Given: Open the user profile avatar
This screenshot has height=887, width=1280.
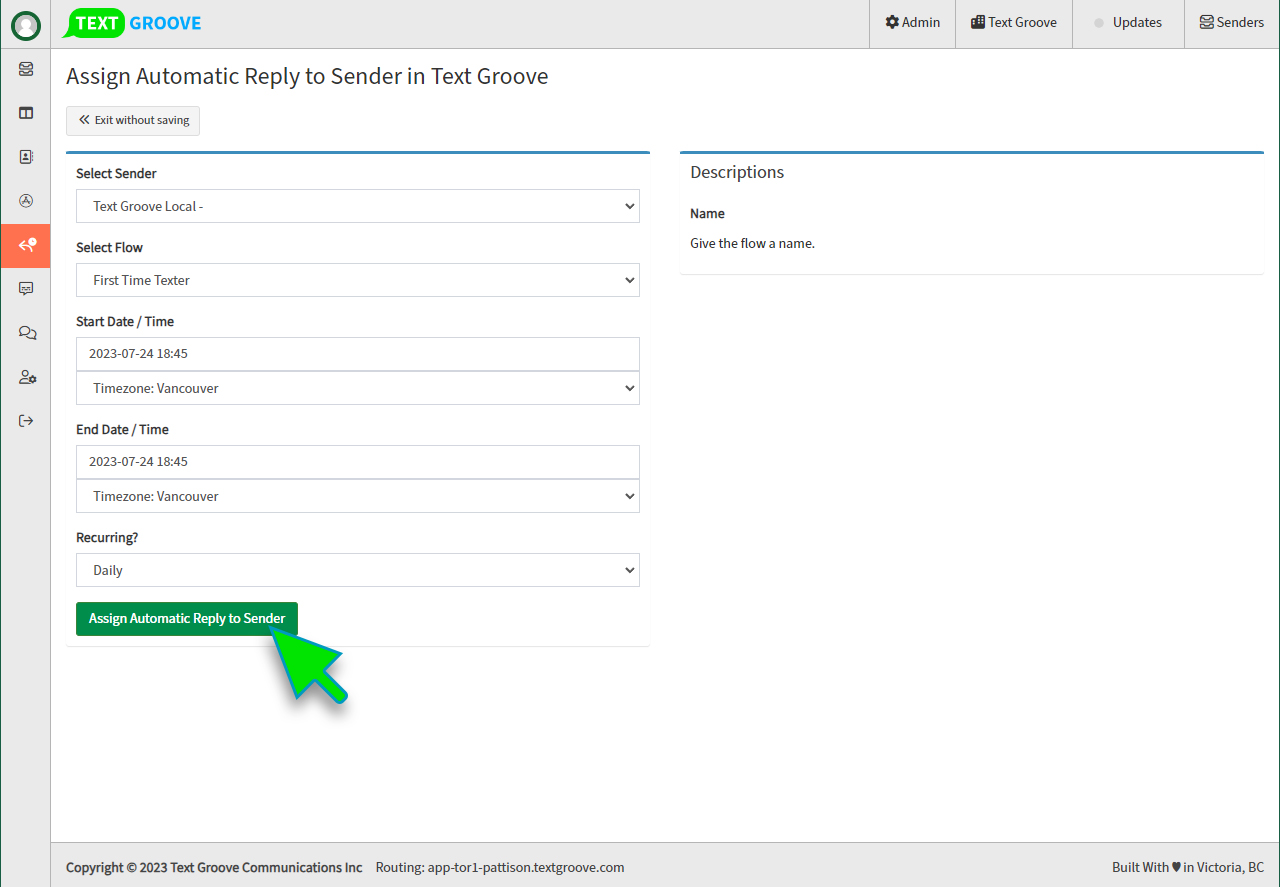Looking at the screenshot, I should 26,26.
